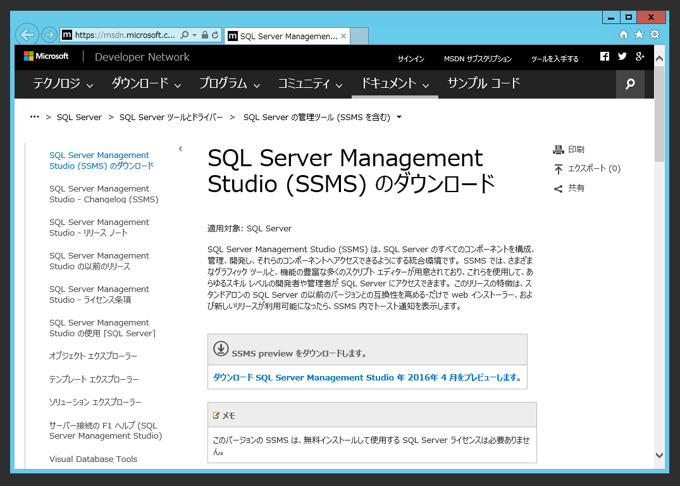Image resolution: width=680 pixels, height=486 pixels.
Task: Open the プログラム menu
Action: (230, 84)
